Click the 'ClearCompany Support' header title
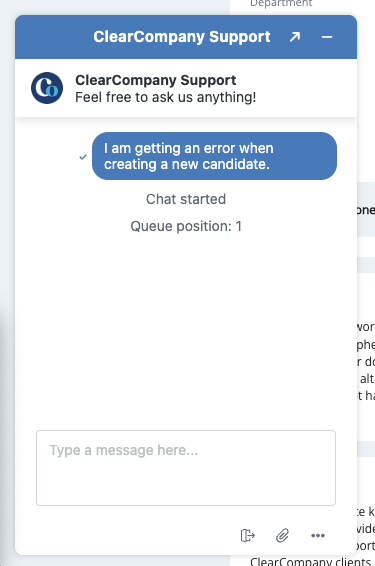Screen dimensions: 375x566 [182, 37]
